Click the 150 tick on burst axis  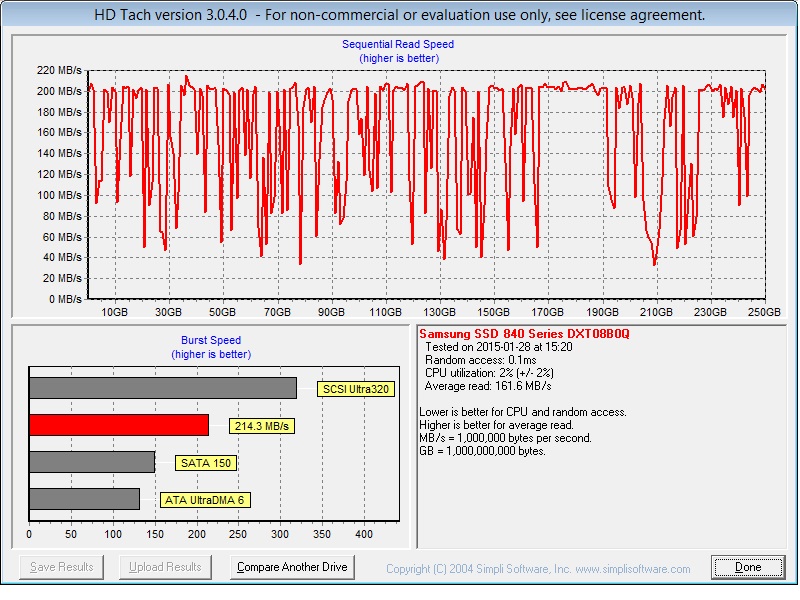click(x=155, y=534)
